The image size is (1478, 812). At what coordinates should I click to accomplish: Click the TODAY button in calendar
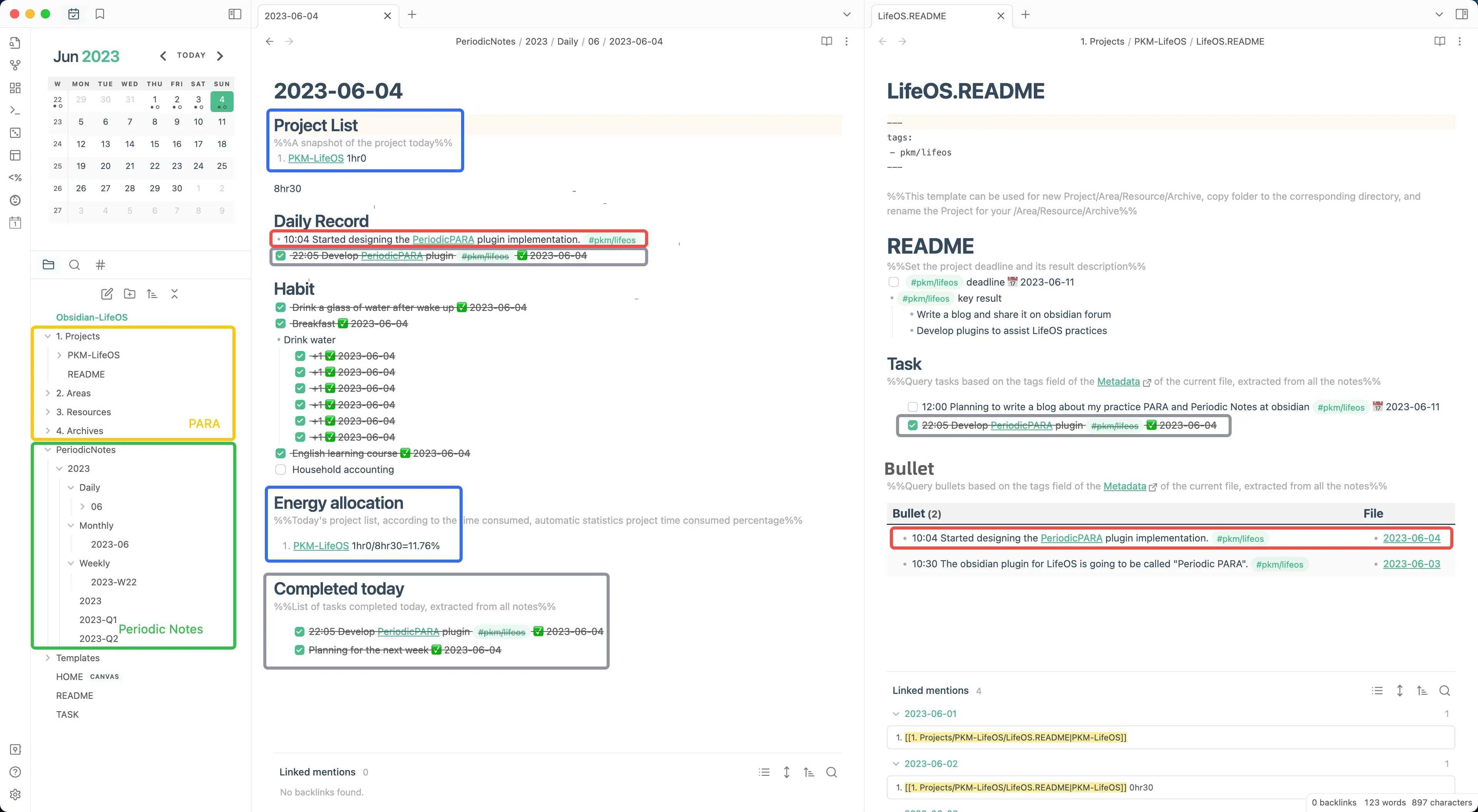(x=191, y=55)
